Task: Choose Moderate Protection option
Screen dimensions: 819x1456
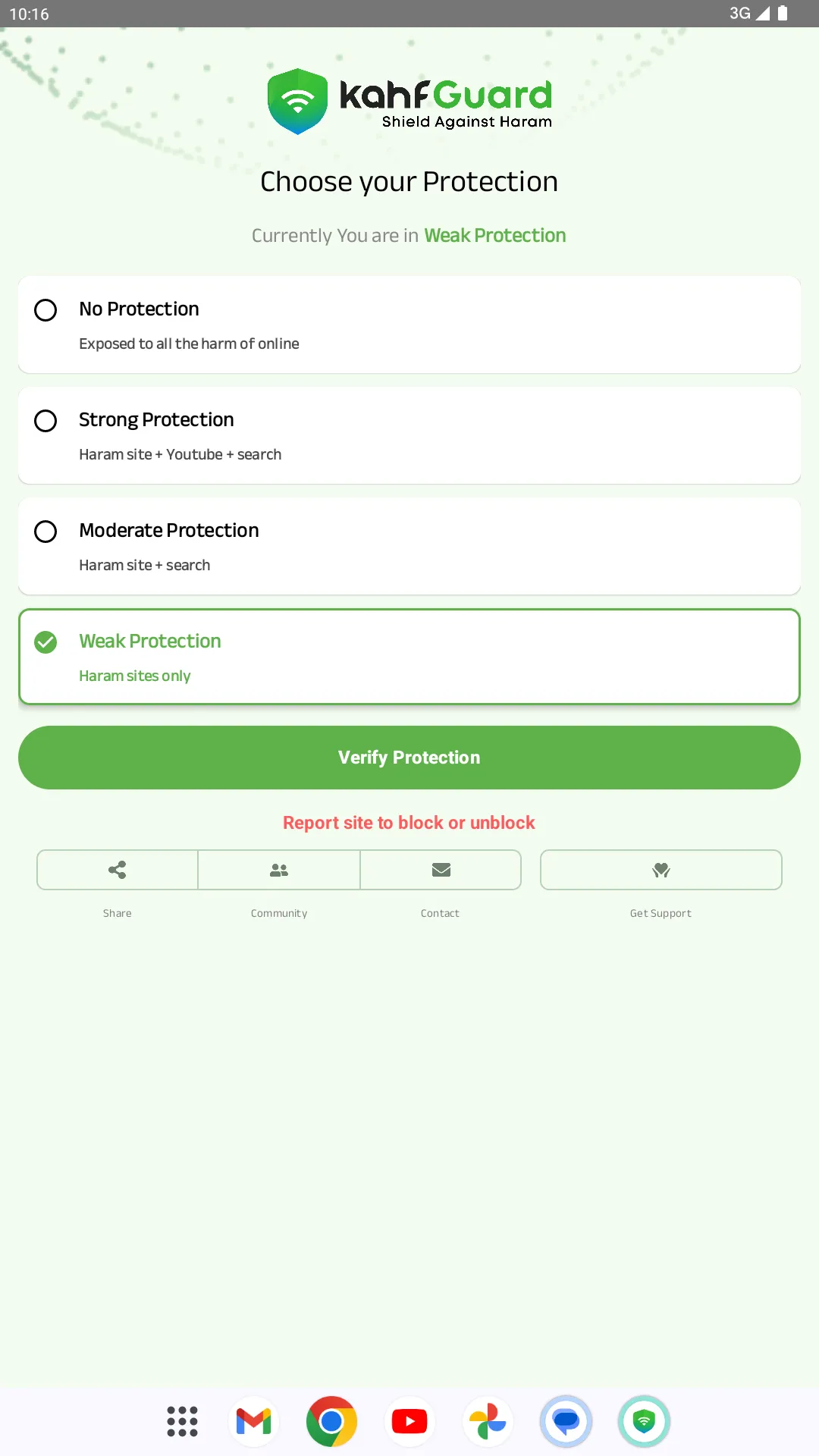Action: tap(45, 532)
